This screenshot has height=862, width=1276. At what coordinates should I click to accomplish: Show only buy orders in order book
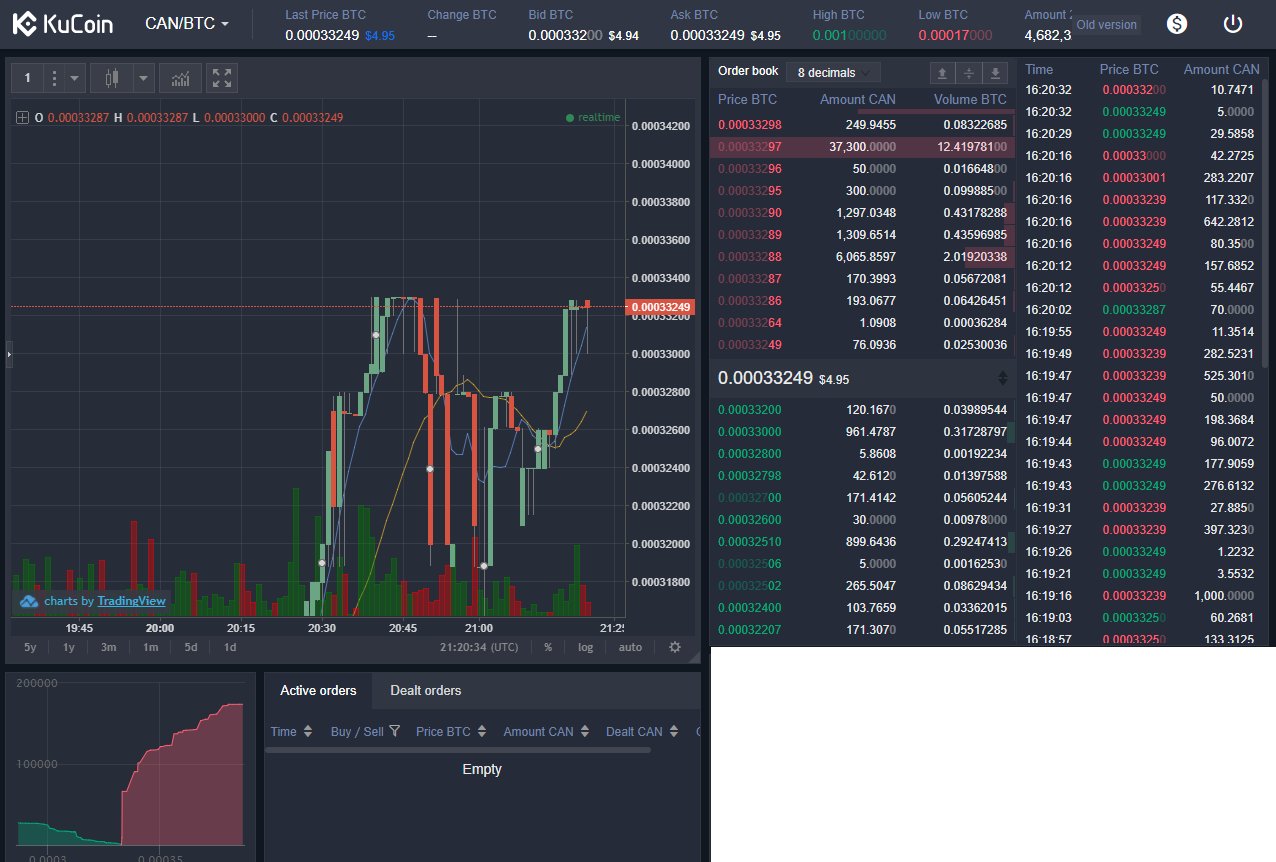click(994, 72)
